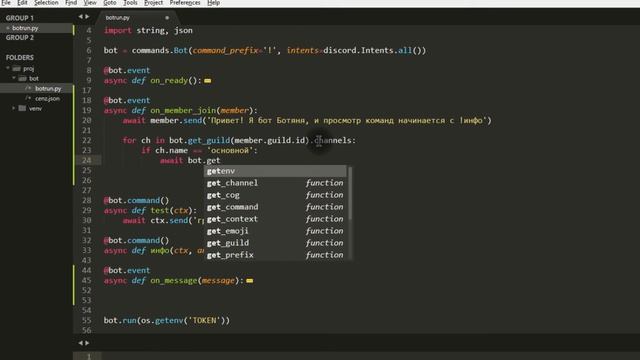Open the Edit menu
640x360 pixels.
(x=22, y=2)
